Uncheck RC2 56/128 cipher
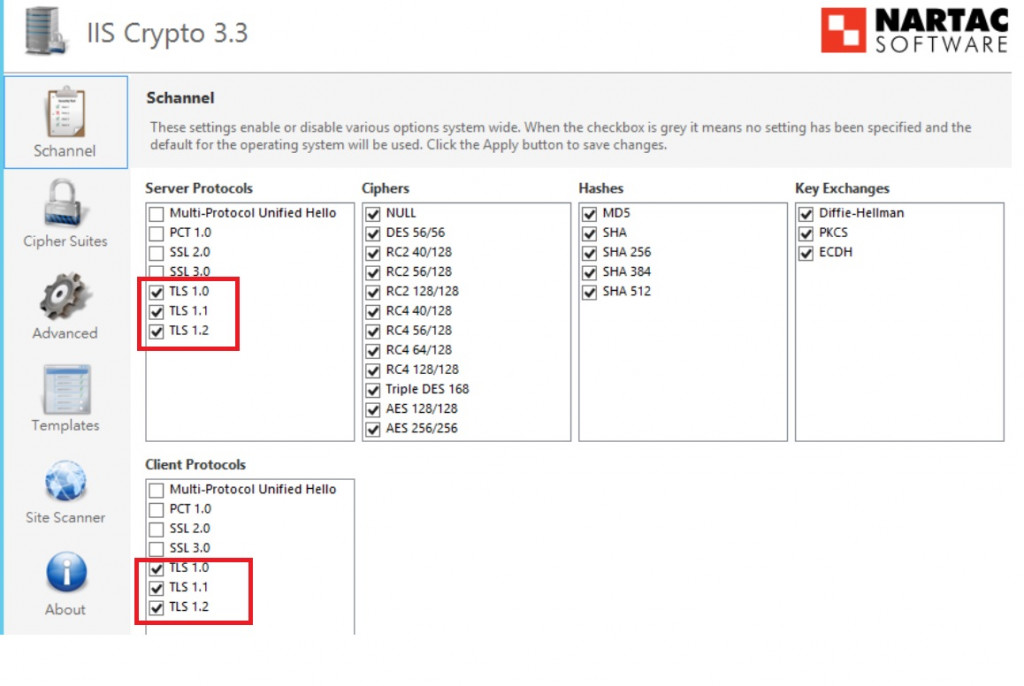 373,272
